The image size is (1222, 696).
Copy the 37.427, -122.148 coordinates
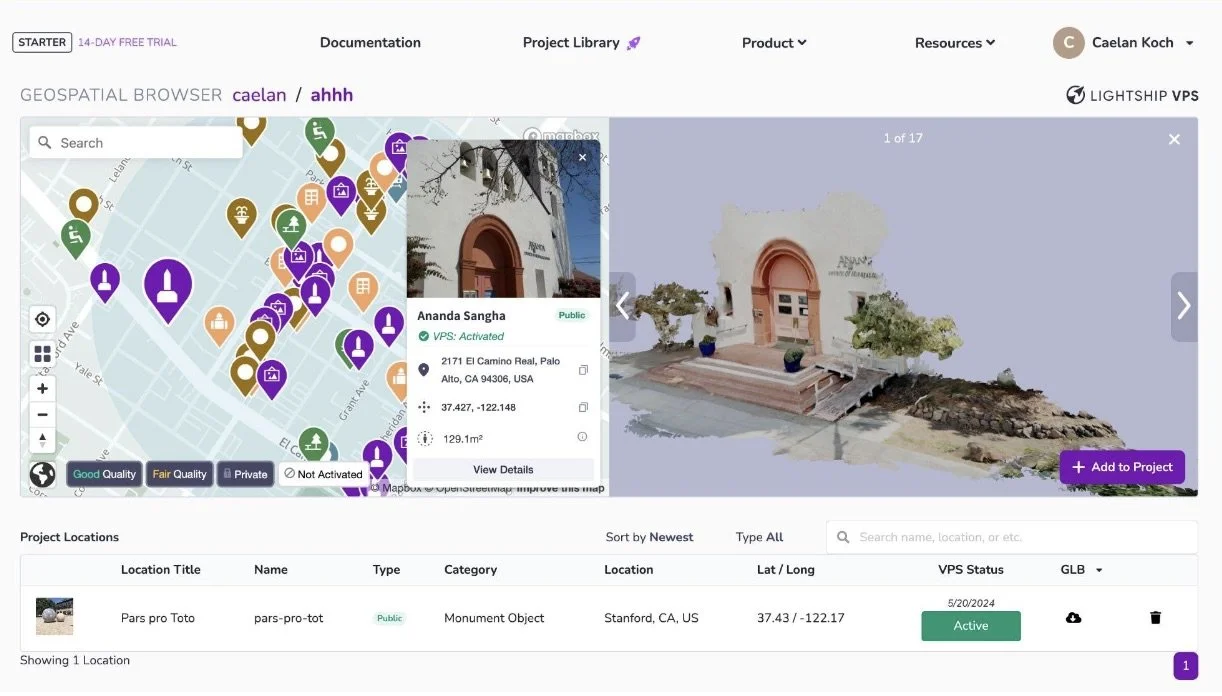(583, 407)
